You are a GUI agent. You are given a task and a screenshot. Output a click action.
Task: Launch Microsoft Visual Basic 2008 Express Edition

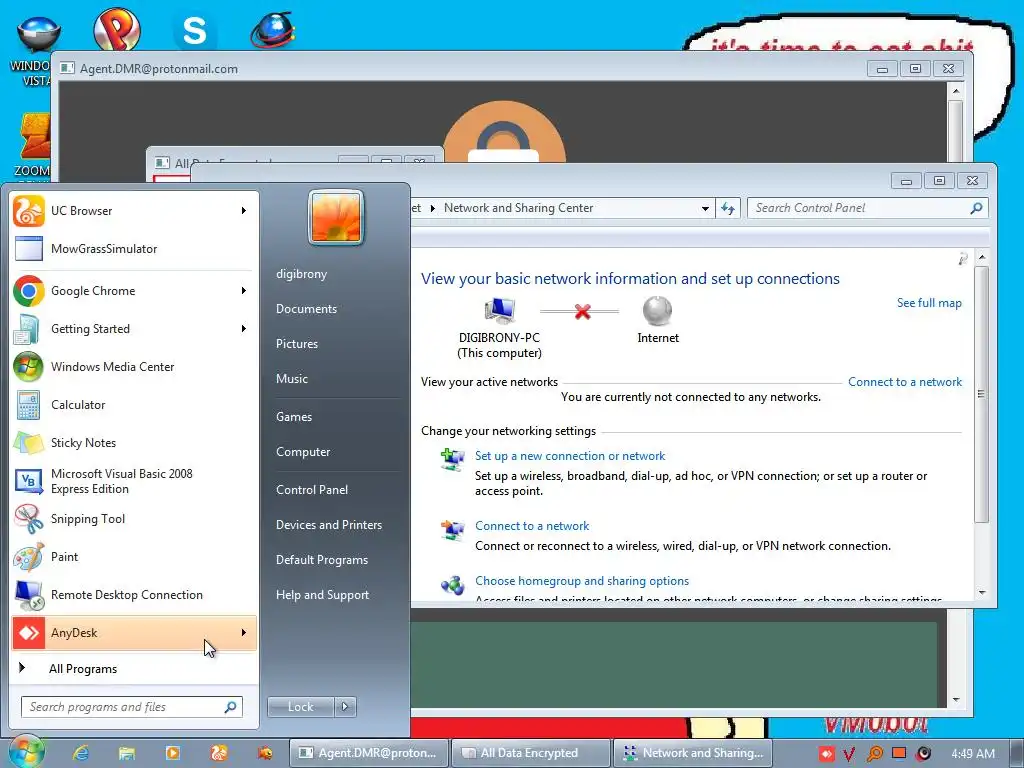[x=134, y=481]
